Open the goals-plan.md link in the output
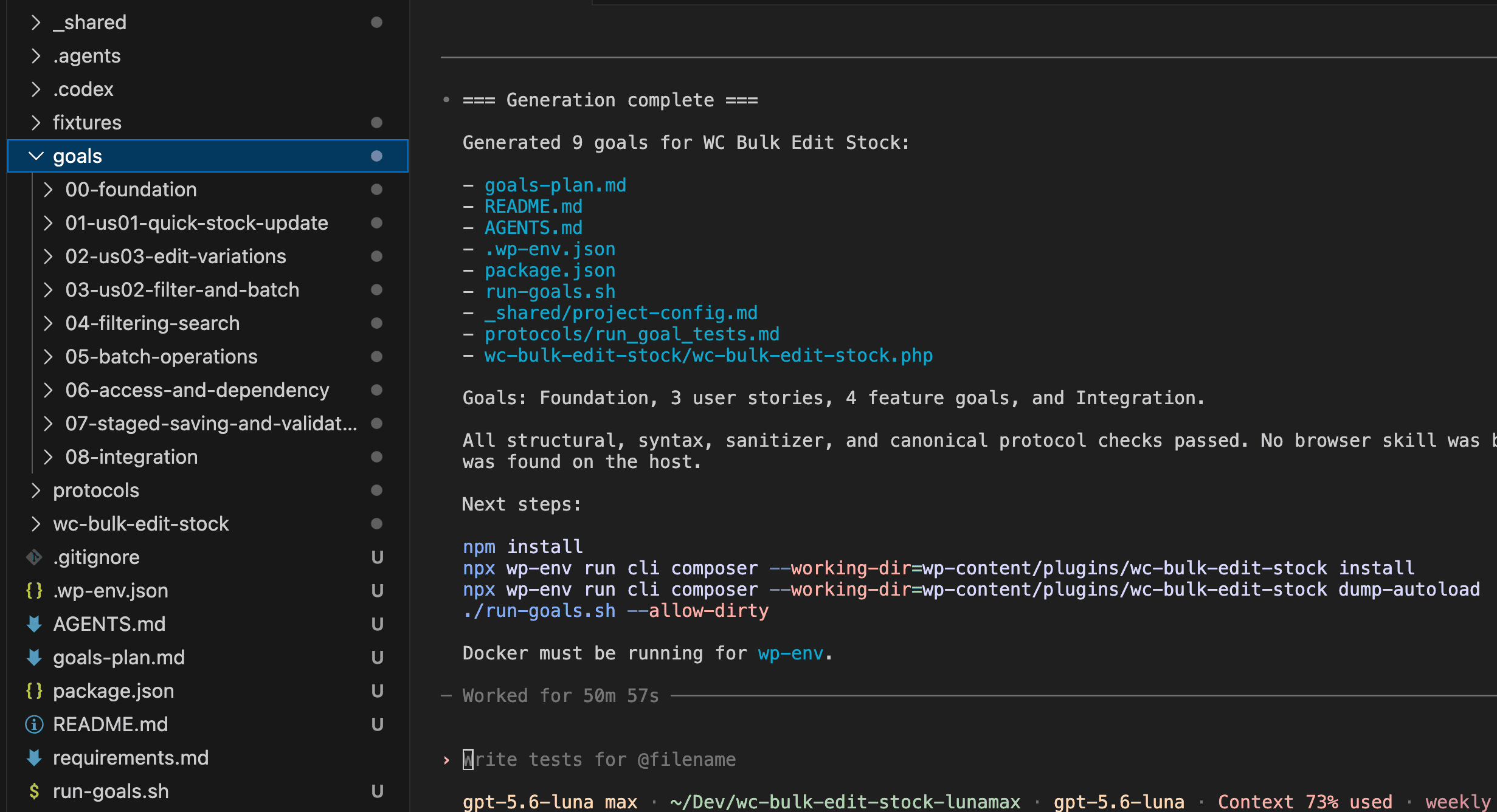Screen dimensions: 1497x812 tap(555, 185)
